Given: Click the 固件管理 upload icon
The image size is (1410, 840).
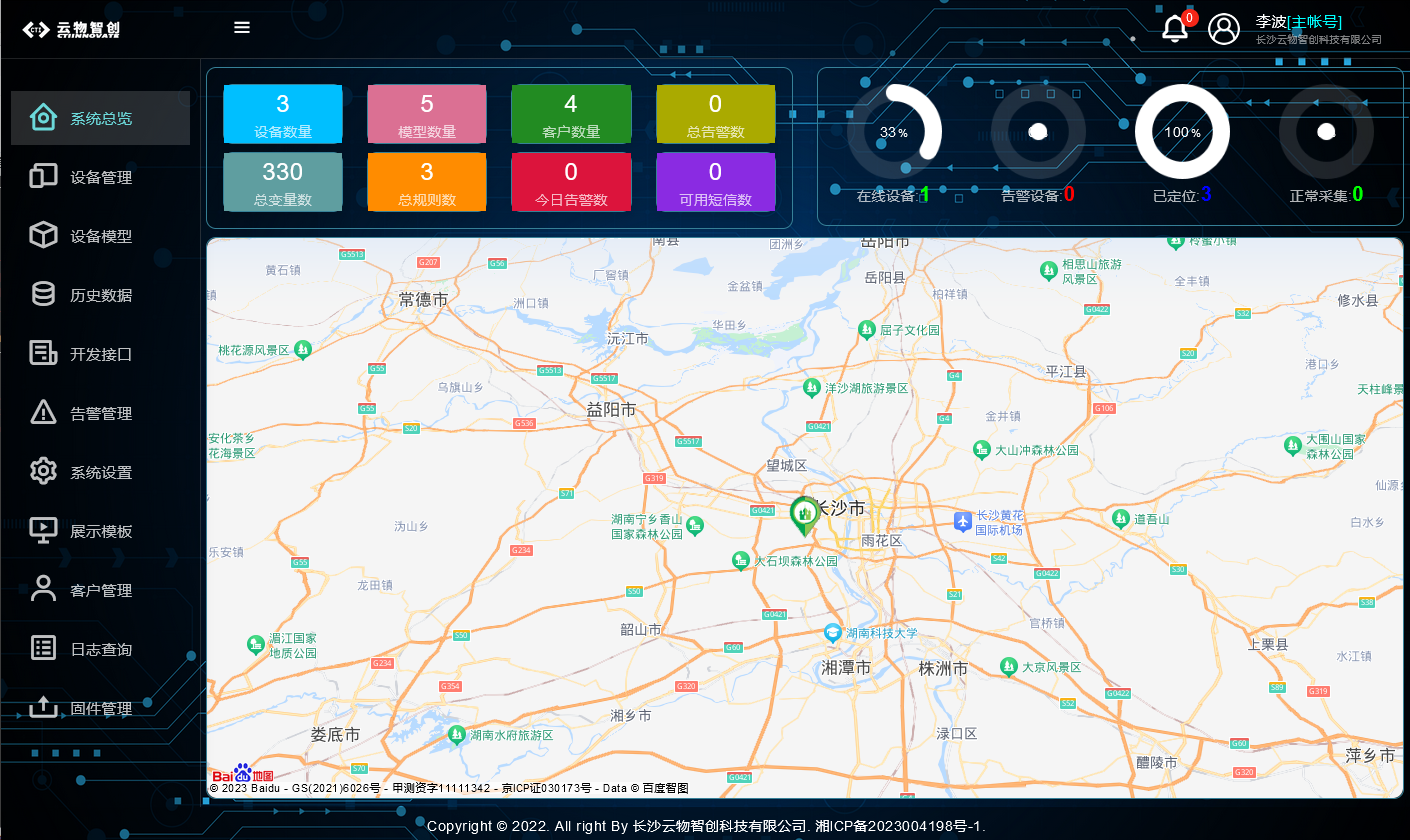Looking at the screenshot, I should point(43,708).
